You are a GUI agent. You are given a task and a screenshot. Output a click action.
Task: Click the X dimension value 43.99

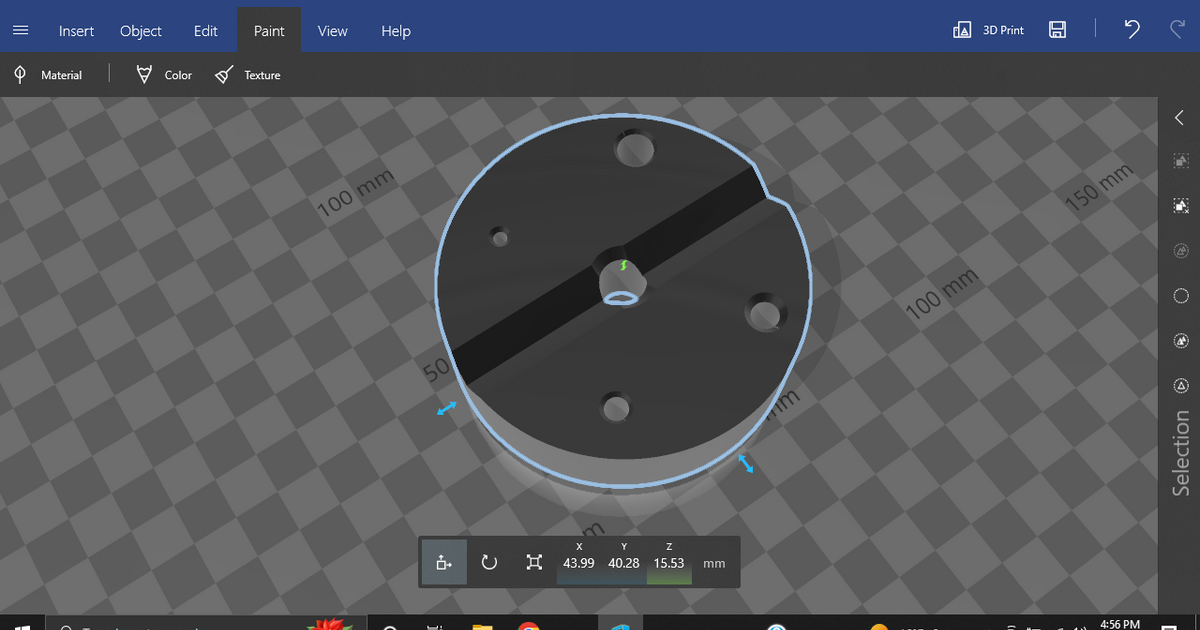[x=579, y=563]
